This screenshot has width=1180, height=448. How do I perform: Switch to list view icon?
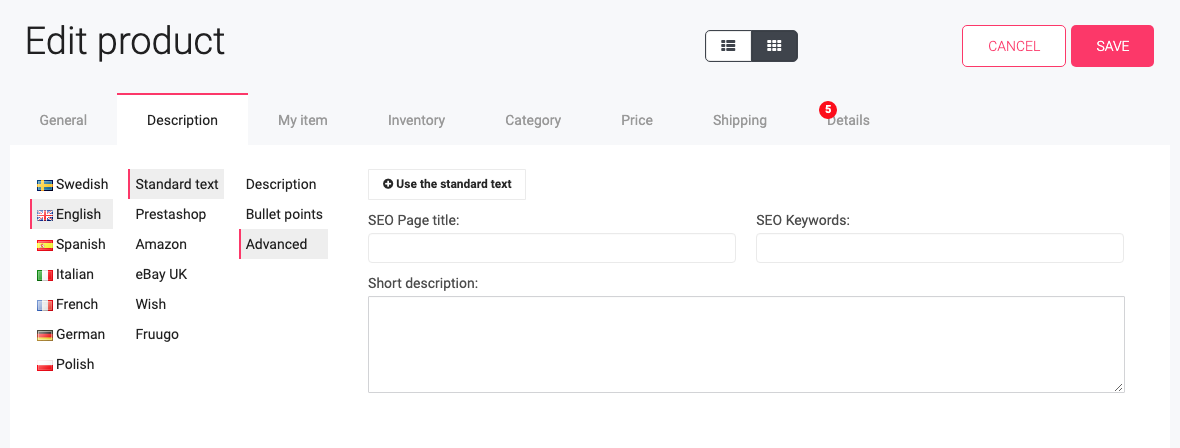pyautogui.click(x=728, y=46)
